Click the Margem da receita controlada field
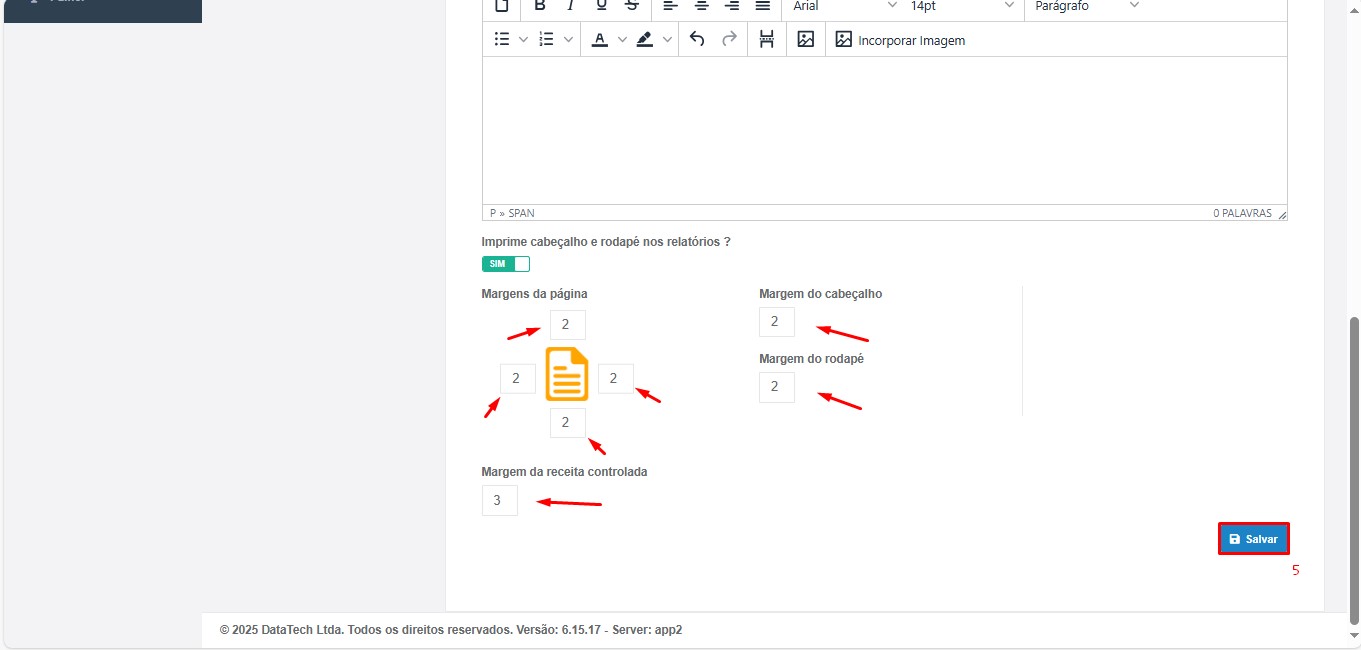 point(499,500)
